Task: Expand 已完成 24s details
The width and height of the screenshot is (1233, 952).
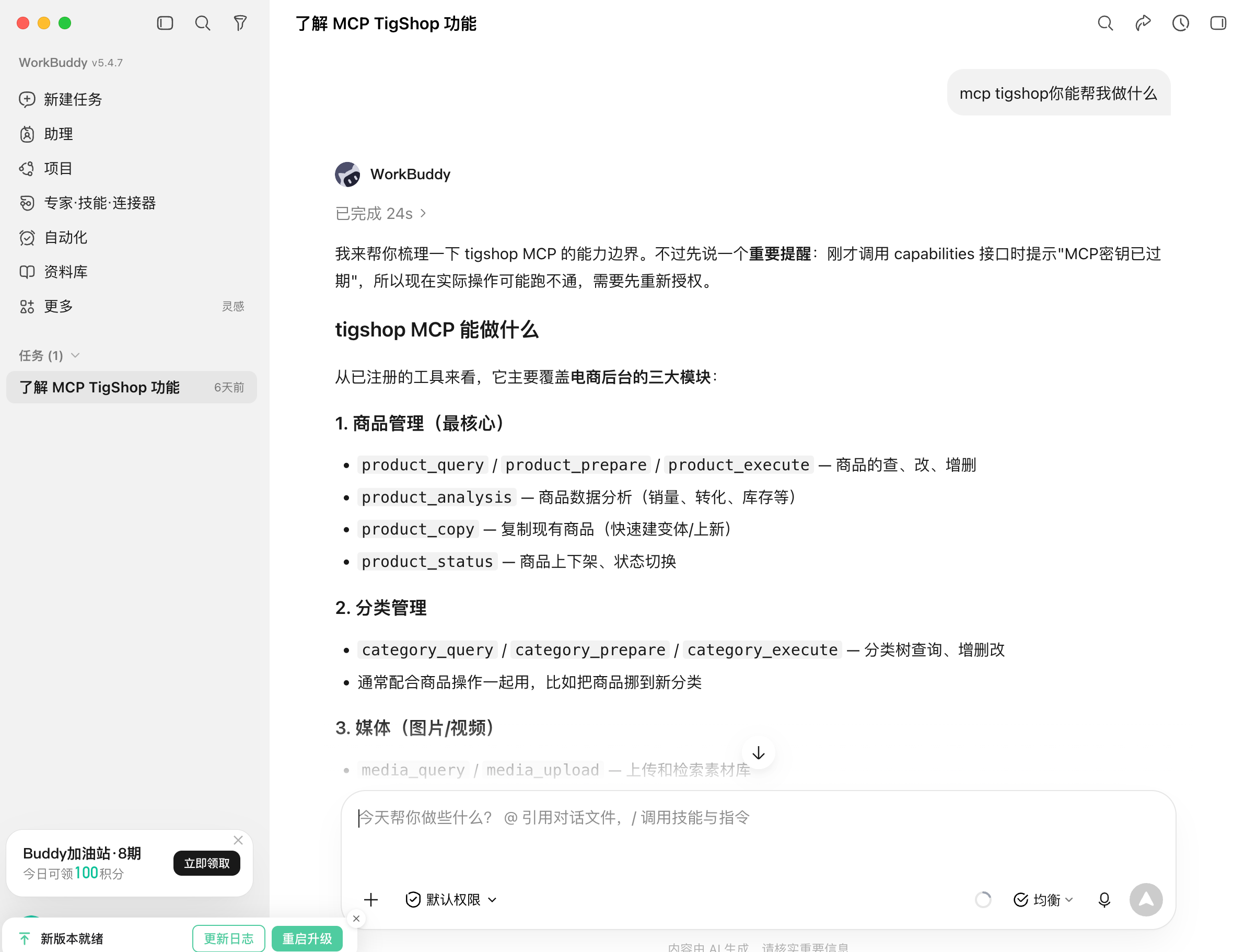Action: tap(381, 213)
